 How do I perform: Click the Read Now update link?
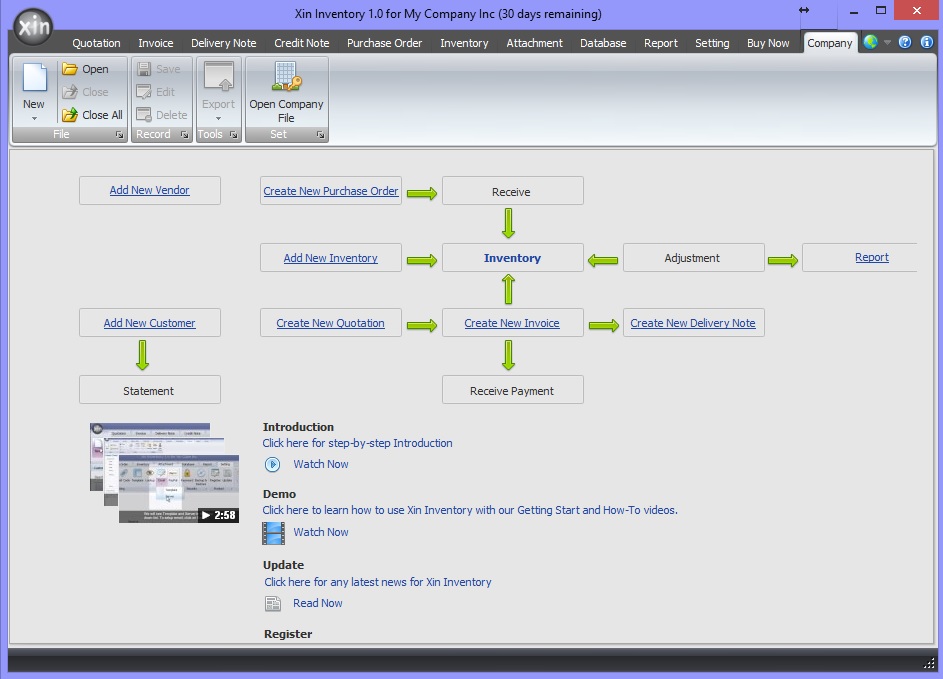[x=317, y=603]
